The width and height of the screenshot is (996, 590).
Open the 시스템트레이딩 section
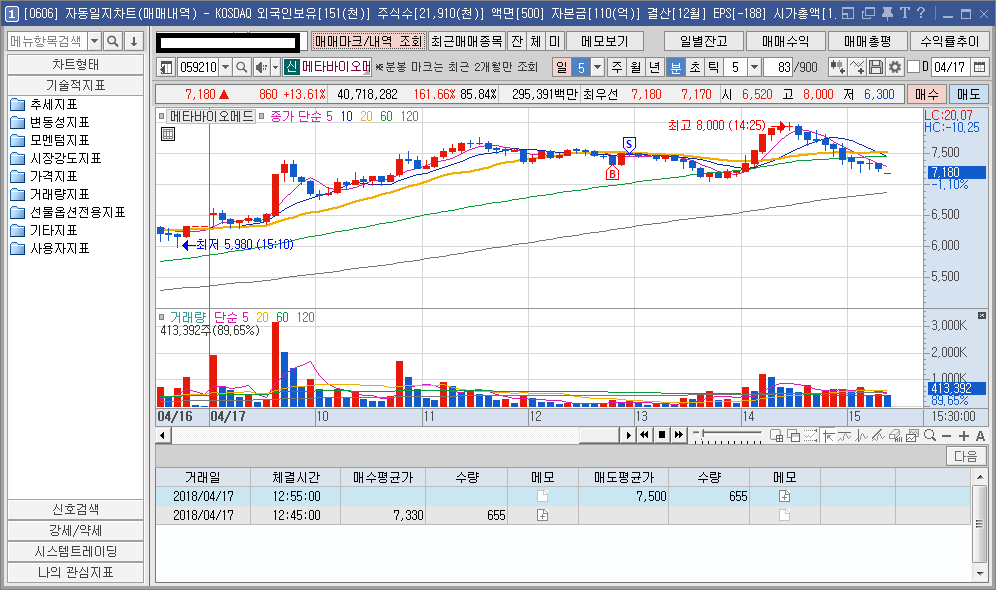75,551
